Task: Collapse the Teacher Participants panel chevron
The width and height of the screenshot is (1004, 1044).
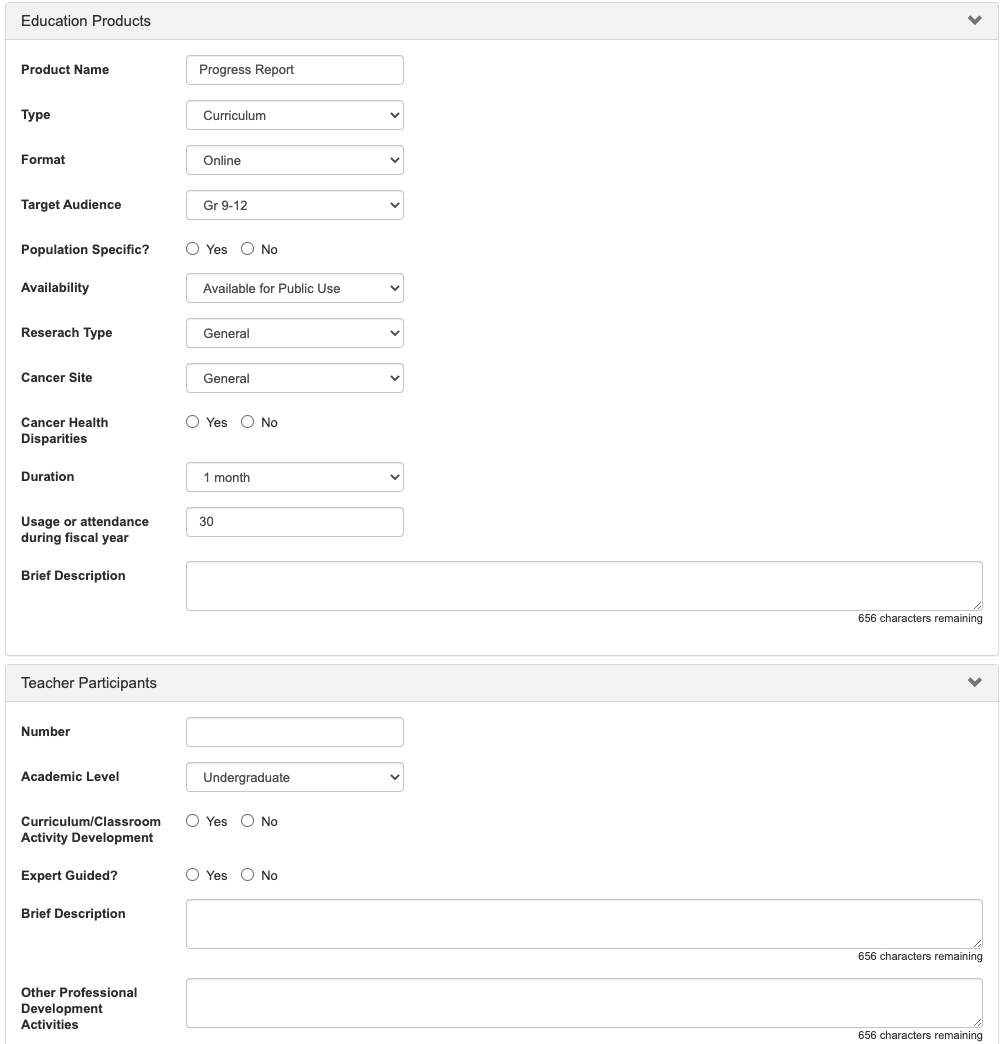Action: [x=975, y=683]
